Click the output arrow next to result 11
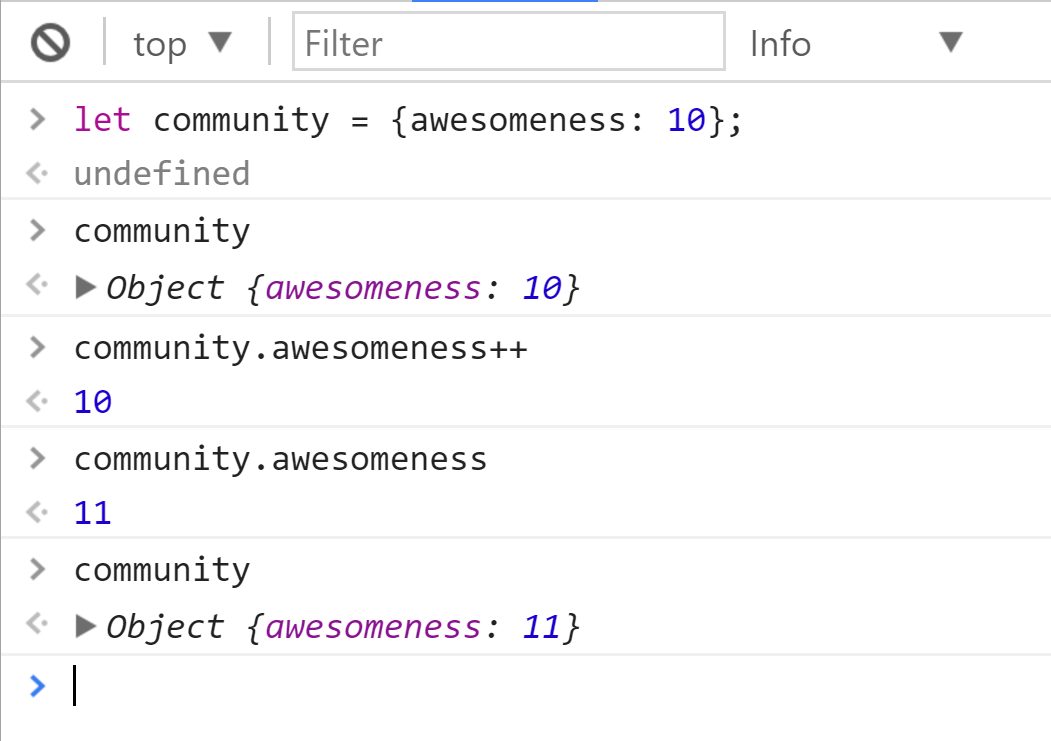This screenshot has width=1051, height=741. (x=37, y=514)
